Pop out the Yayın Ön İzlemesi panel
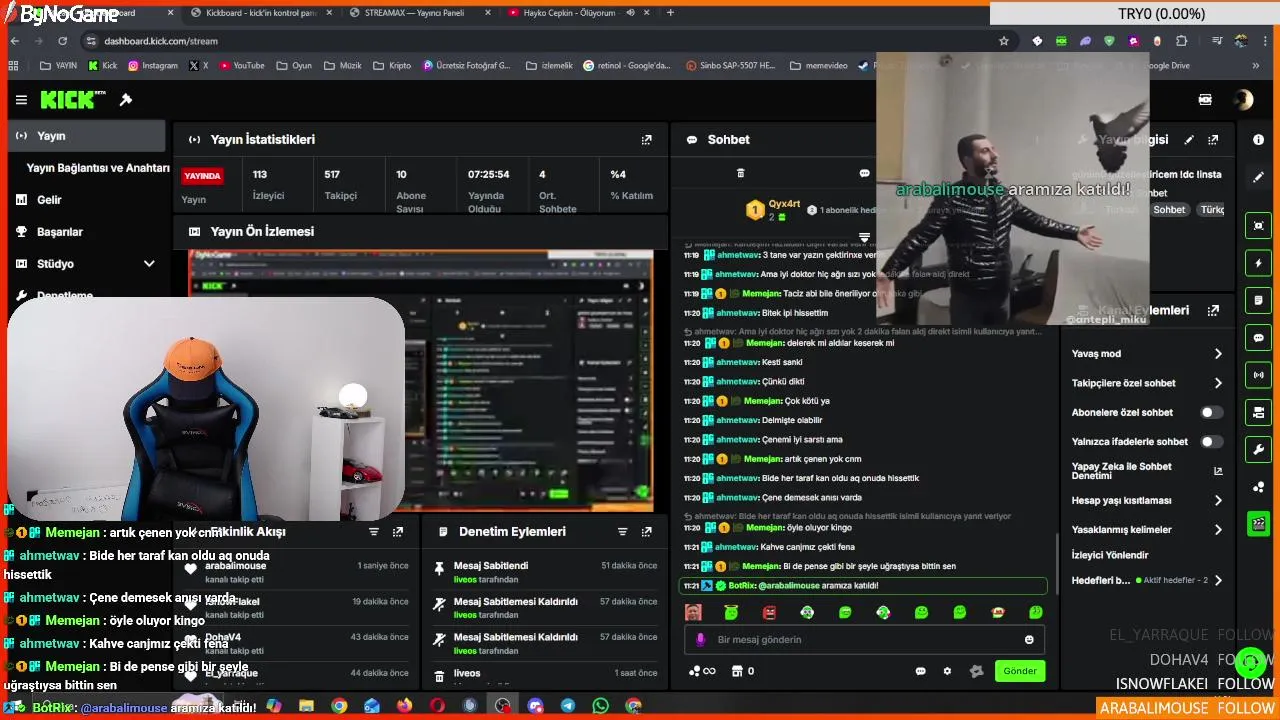This screenshot has width=1280, height=720. (646, 232)
